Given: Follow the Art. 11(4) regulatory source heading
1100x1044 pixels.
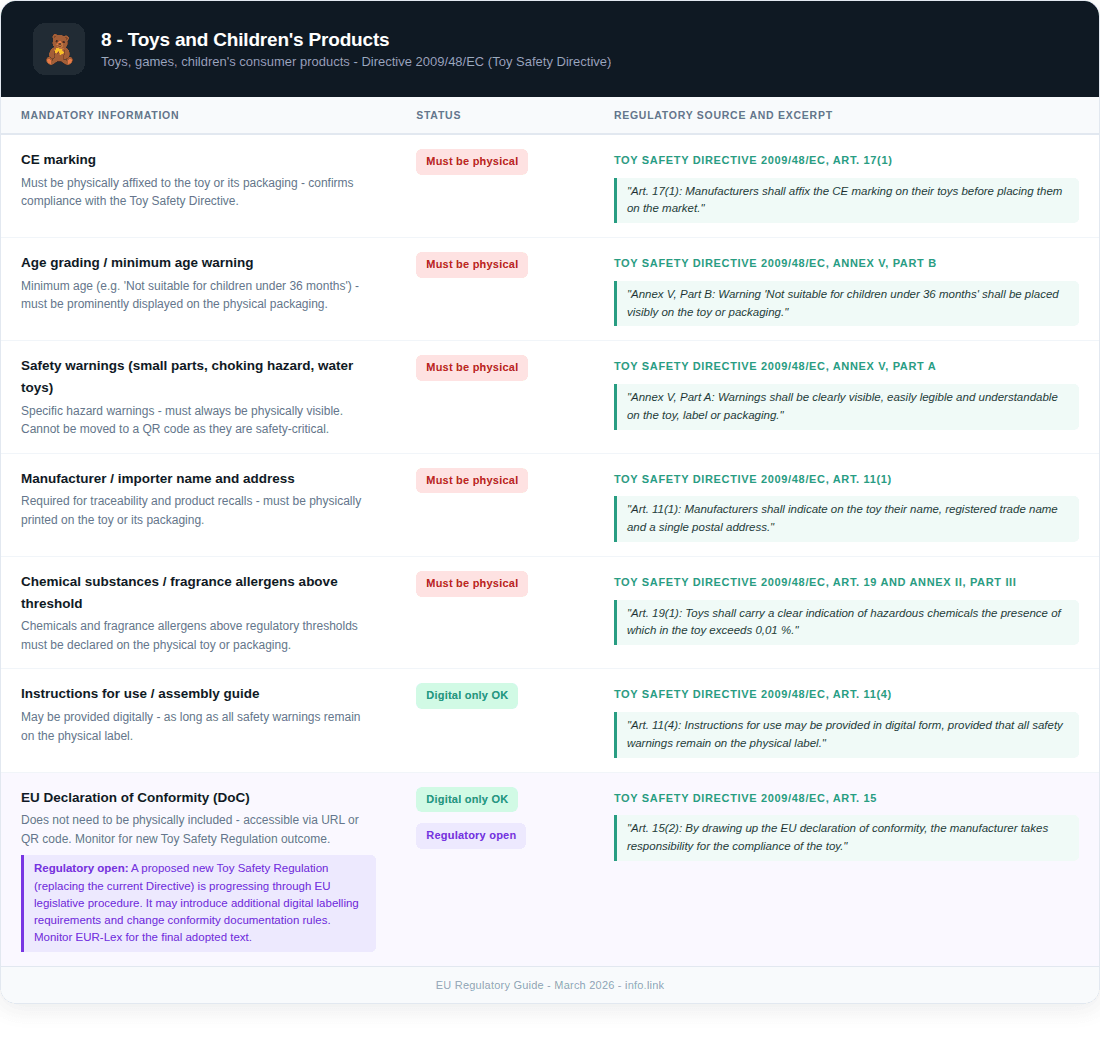Looking at the screenshot, I should point(752,695).
